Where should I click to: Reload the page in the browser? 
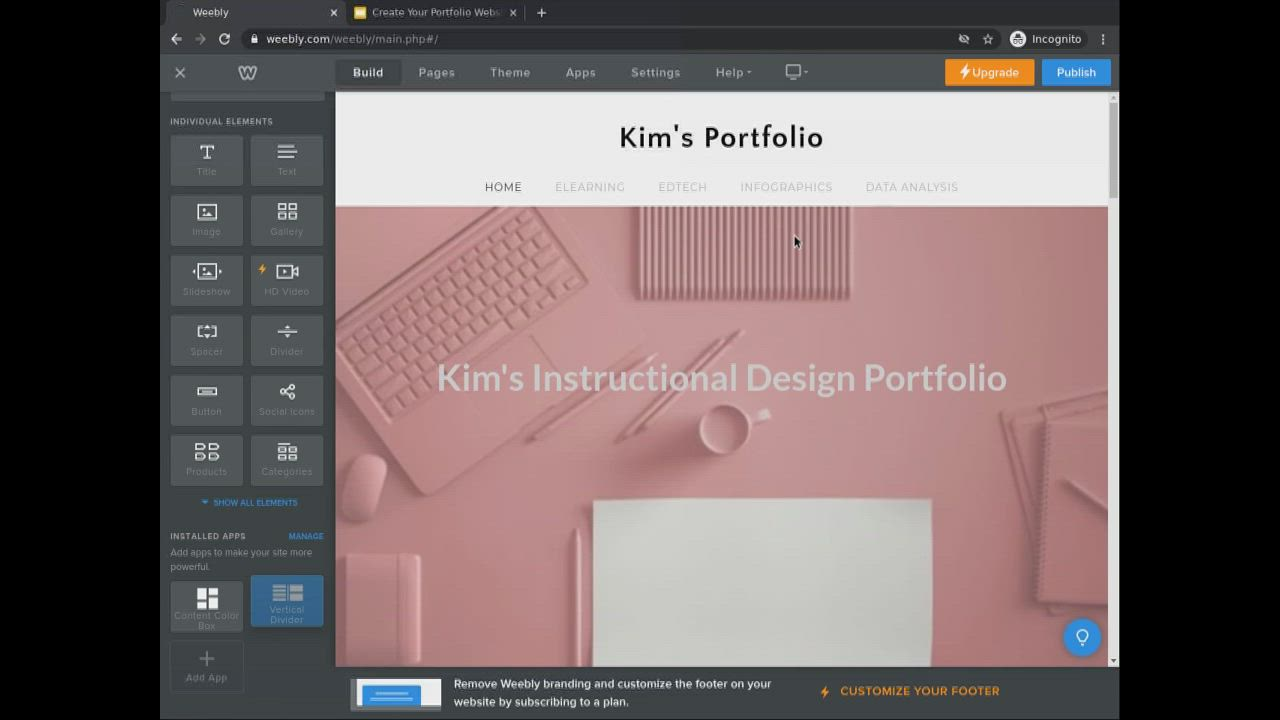pos(224,39)
